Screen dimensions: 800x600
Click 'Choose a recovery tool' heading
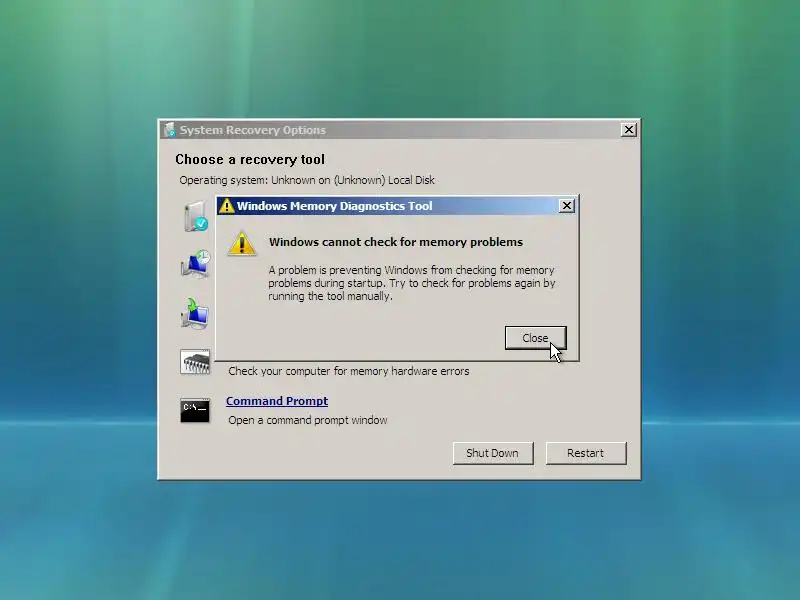[250, 159]
